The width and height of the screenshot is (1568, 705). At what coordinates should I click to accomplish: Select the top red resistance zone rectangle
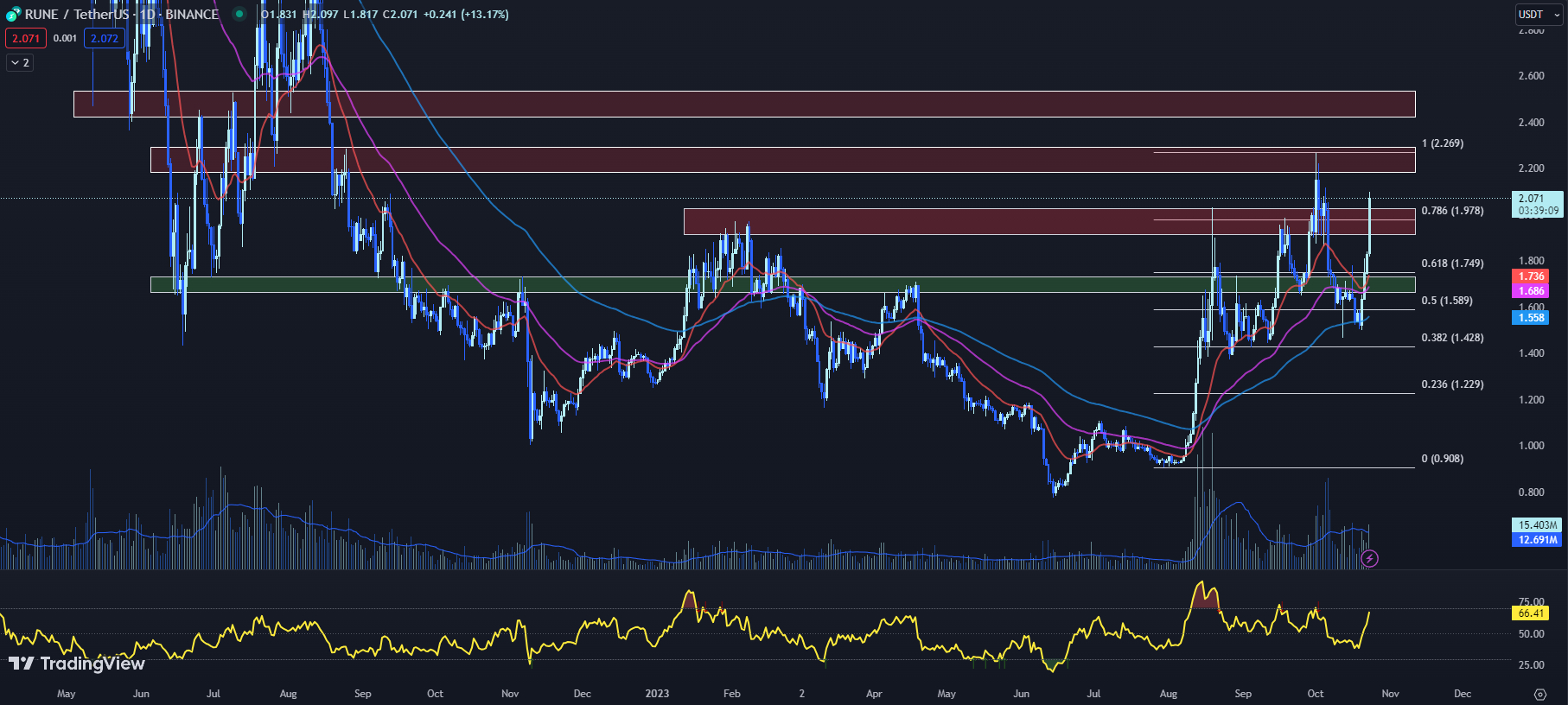[x=744, y=104]
